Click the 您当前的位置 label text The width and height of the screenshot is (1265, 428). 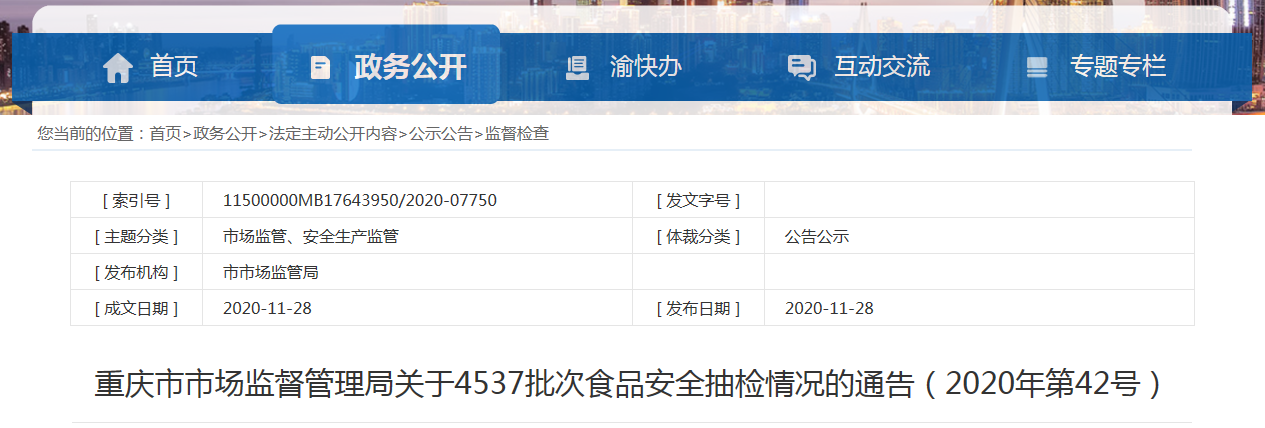pyautogui.click(x=92, y=134)
